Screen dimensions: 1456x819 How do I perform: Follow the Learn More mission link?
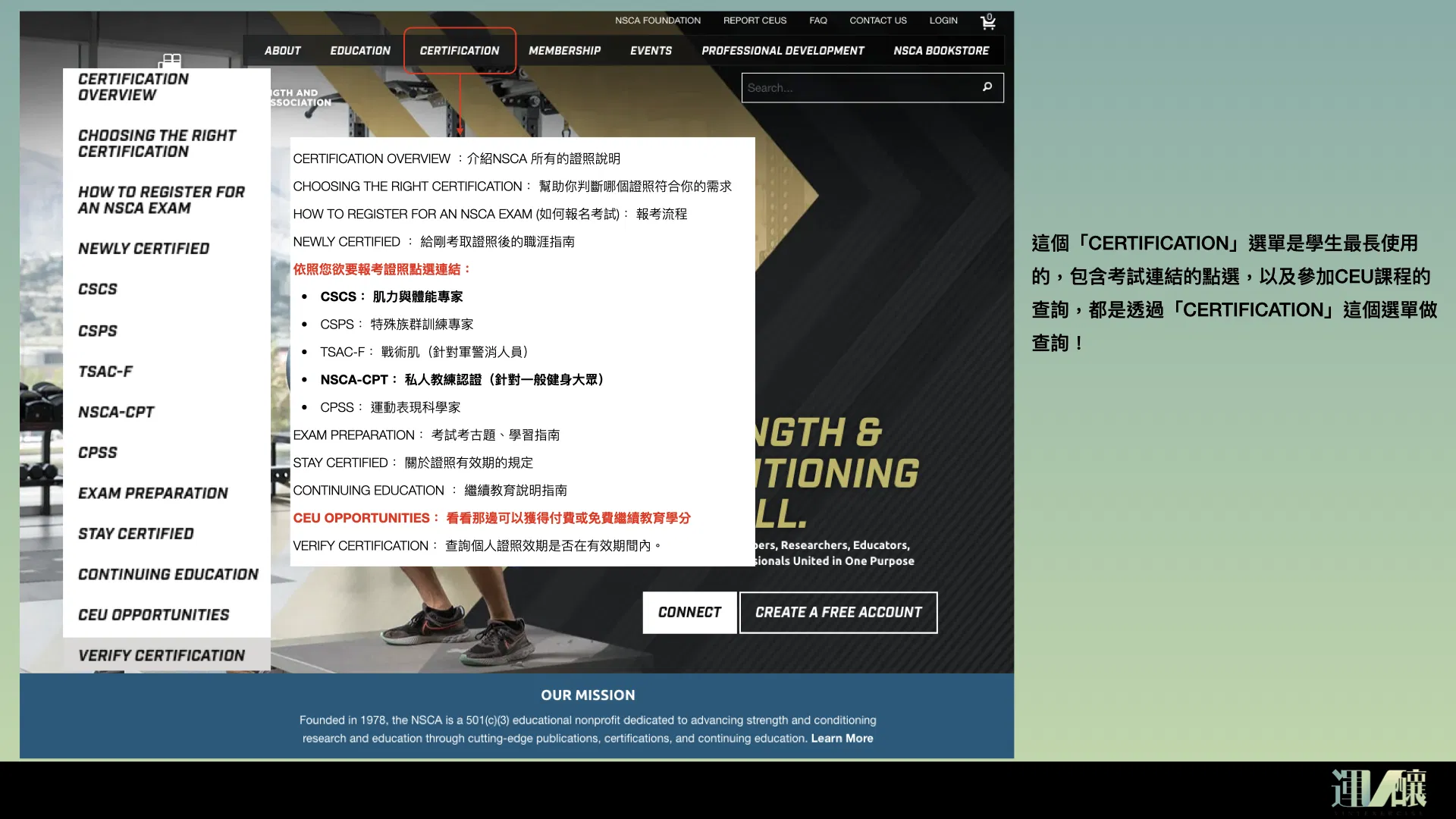coord(842,739)
